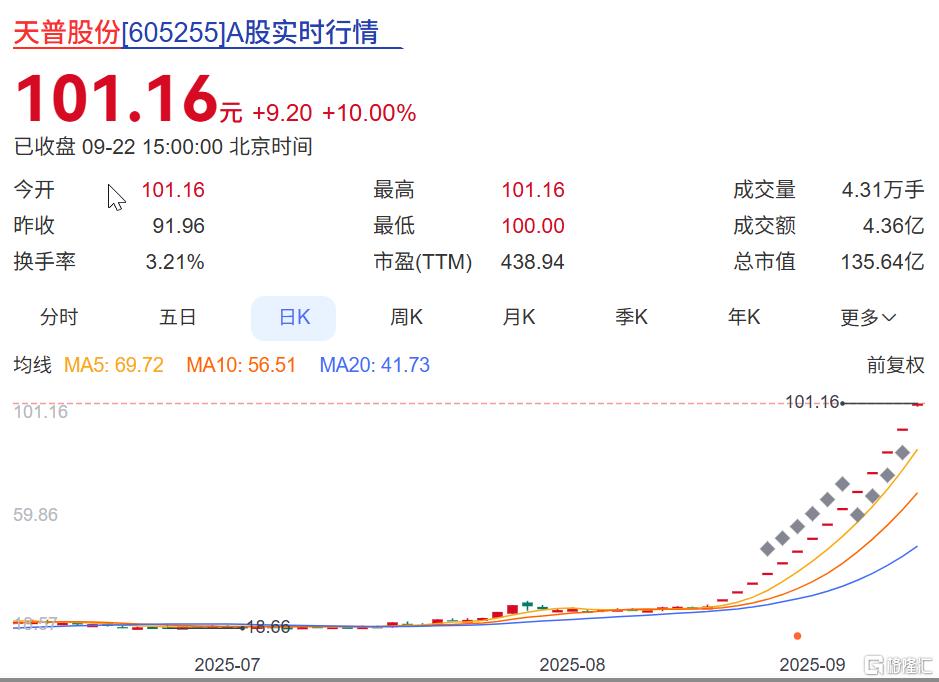Screen dimensions: 939x682
Task: Click the 市盈(TTM) value 438.94
Action: pos(532,262)
